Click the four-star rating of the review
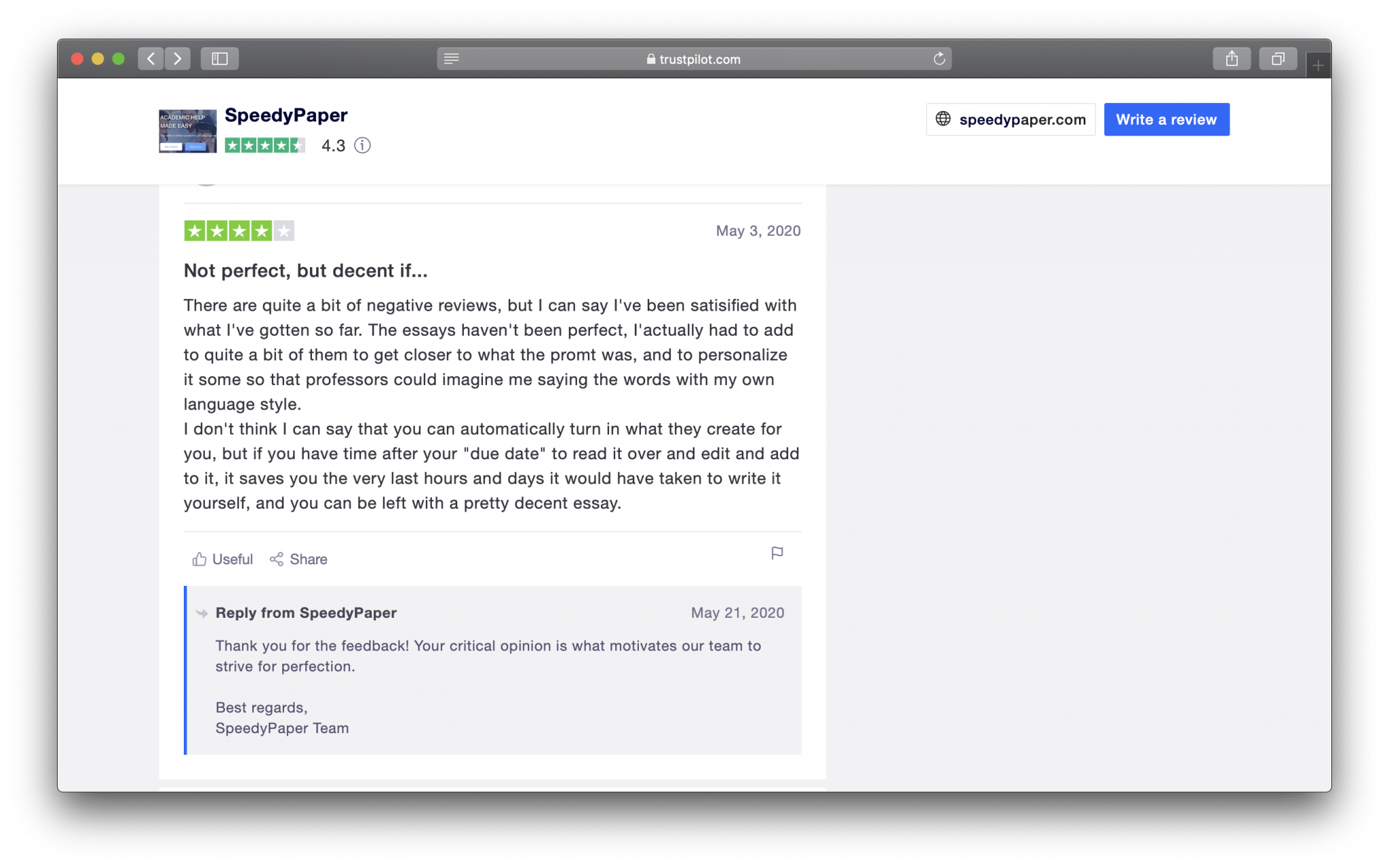 coord(239,231)
